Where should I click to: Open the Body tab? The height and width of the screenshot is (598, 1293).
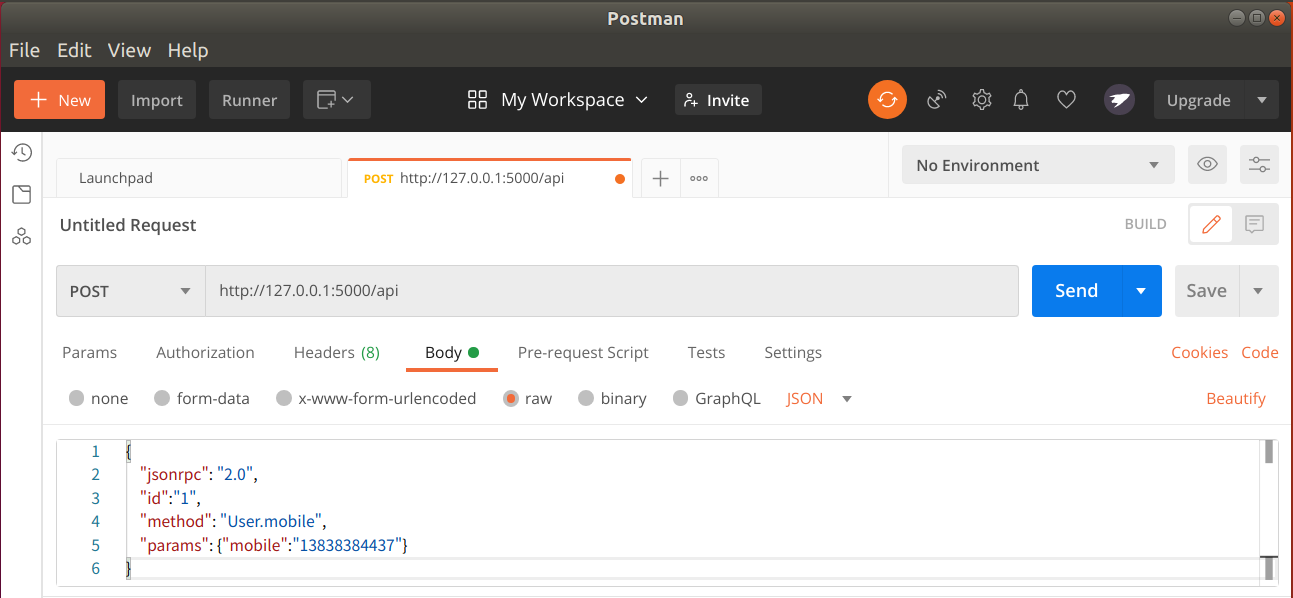pyautogui.click(x=452, y=352)
